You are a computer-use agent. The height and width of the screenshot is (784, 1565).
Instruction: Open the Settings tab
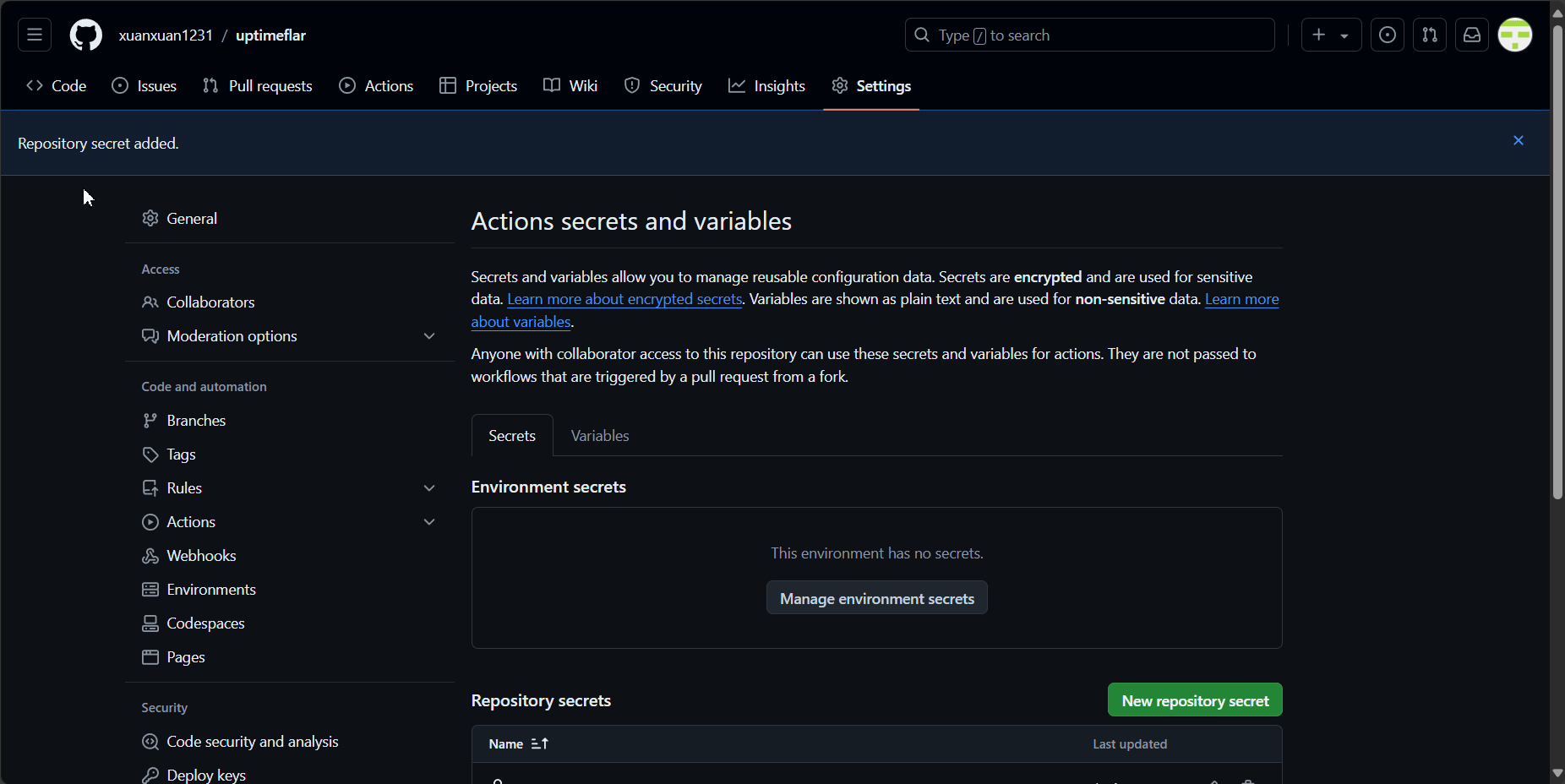click(871, 85)
